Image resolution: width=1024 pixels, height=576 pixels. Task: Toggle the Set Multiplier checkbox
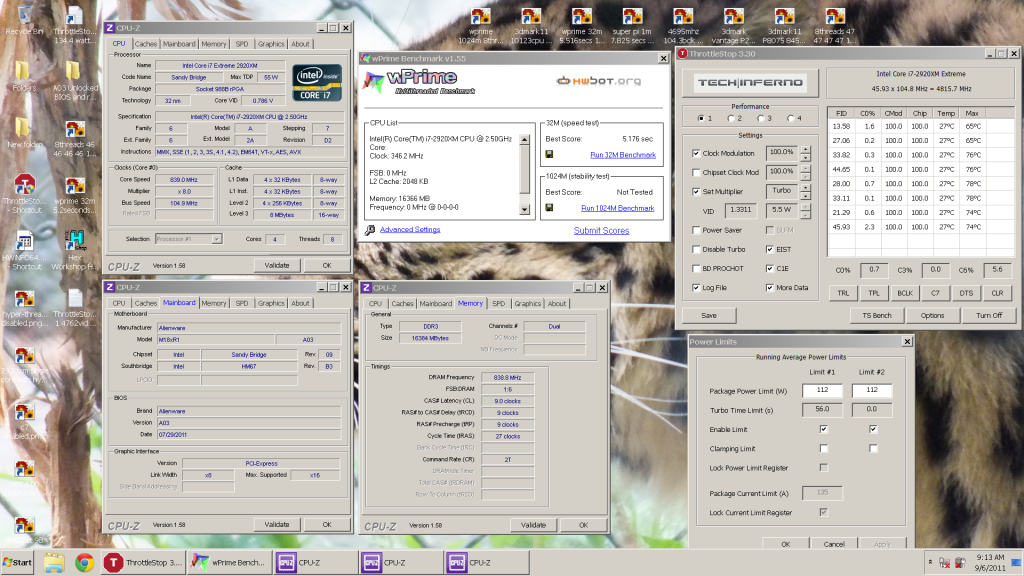(x=696, y=191)
